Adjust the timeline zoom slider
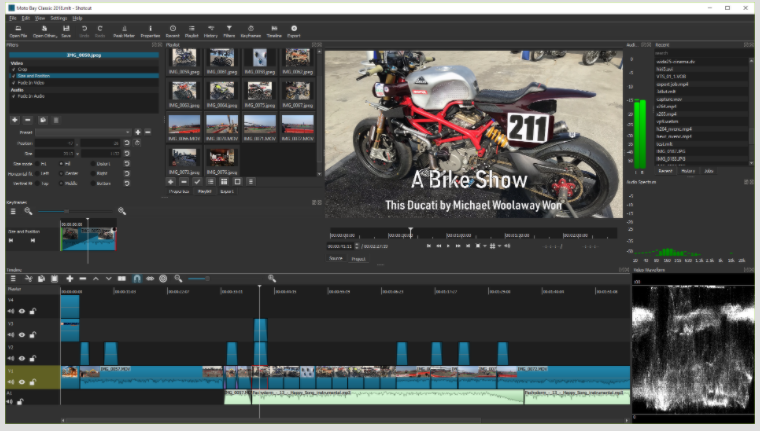The width and height of the screenshot is (760, 431). tap(199, 279)
